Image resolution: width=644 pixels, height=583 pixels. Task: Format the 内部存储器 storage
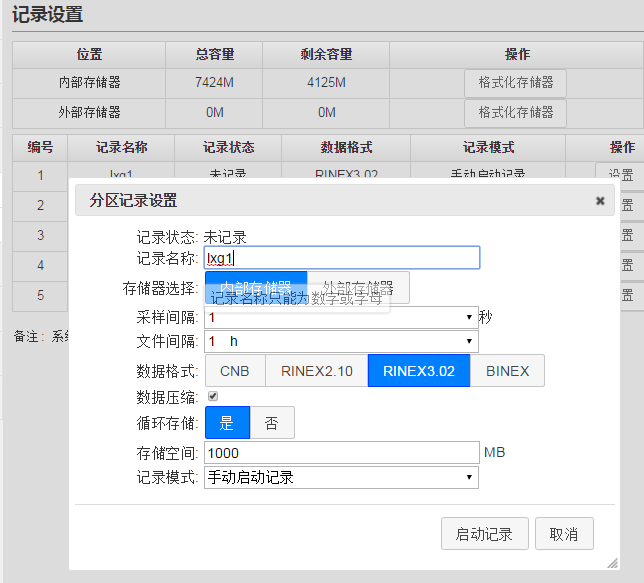pos(515,82)
